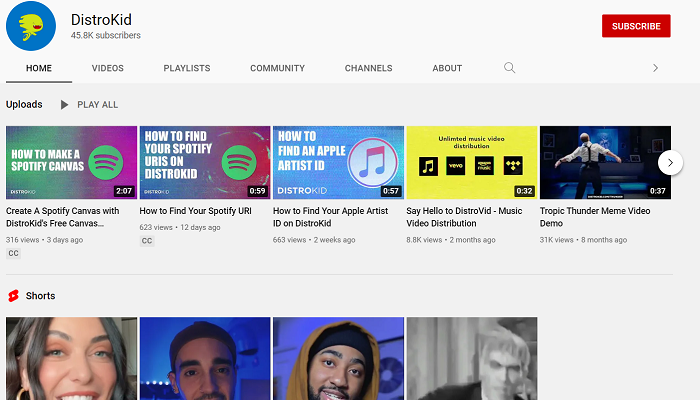700x400 pixels.
Task: Click the channel search magnifier icon
Action: pyautogui.click(x=509, y=68)
